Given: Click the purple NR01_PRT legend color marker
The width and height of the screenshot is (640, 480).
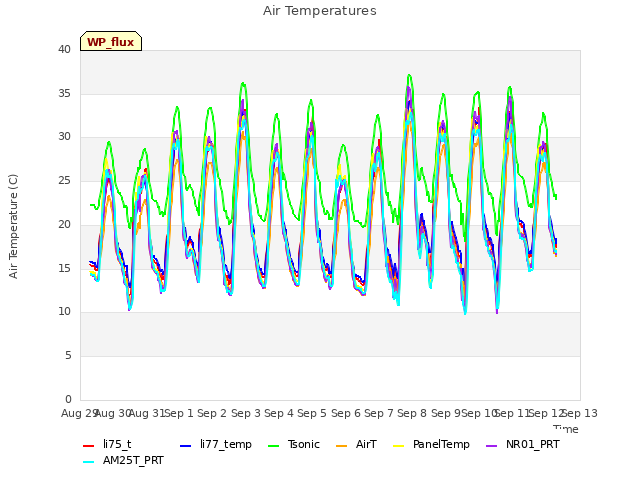Looking at the screenshot, I should 492,446.
